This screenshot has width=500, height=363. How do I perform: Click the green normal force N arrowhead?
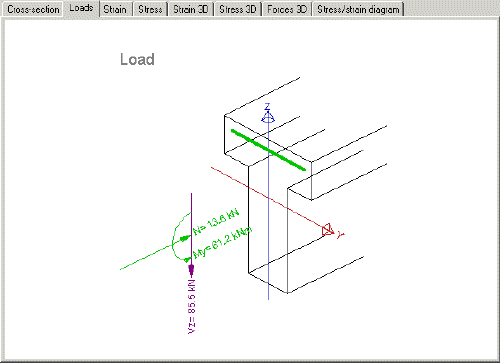pyautogui.click(x=185, y=238)
